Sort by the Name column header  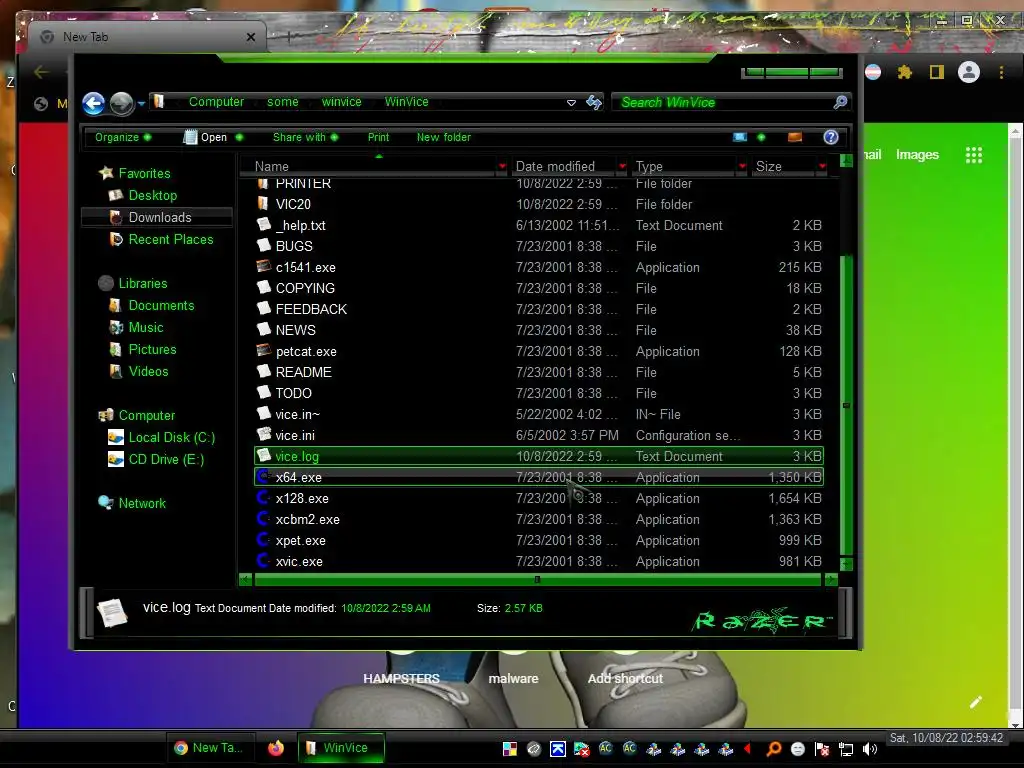pyautogui.click(x=271, y=167)
